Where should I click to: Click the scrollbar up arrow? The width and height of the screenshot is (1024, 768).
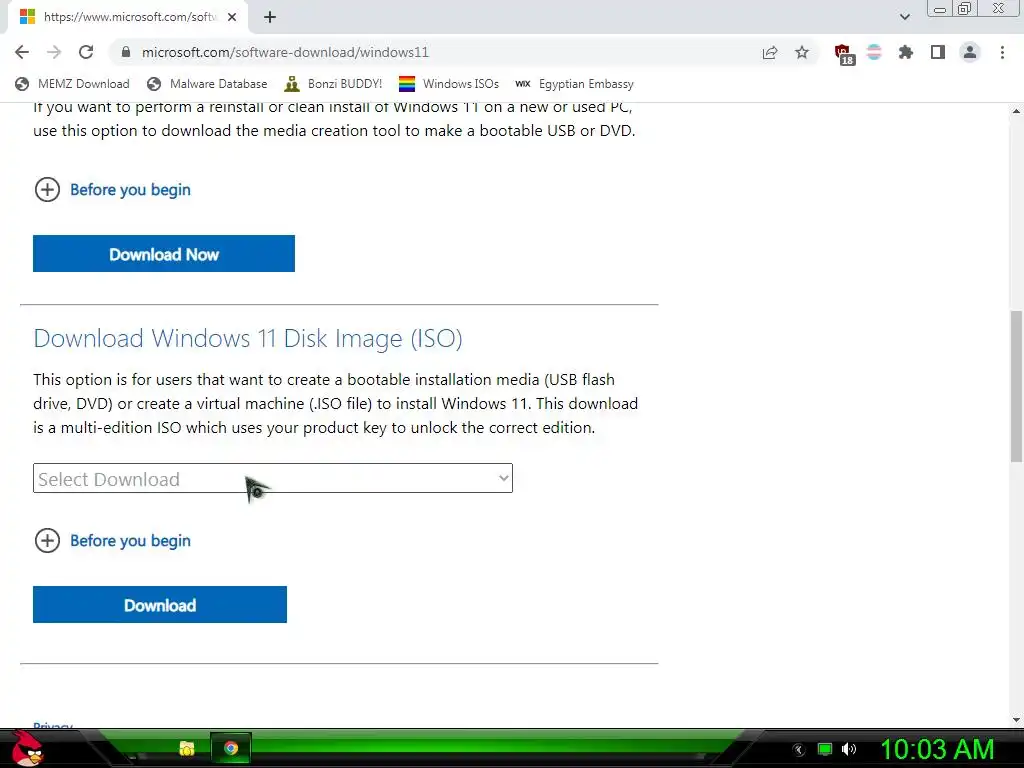tap(1016, 112)
